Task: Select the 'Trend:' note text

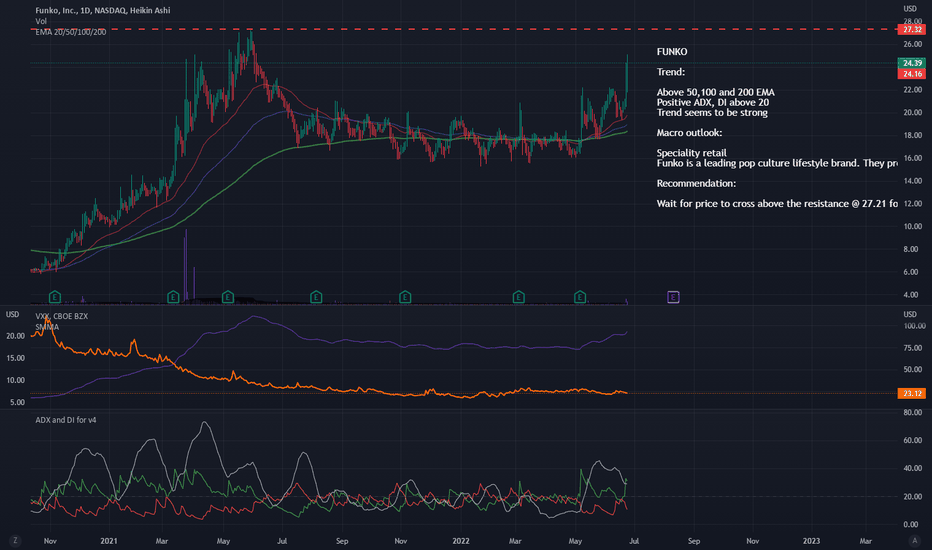Action: [670, 72]
